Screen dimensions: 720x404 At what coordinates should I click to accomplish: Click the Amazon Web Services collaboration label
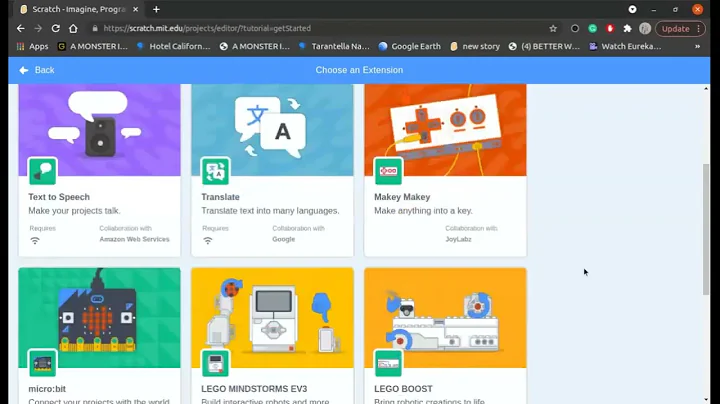tap(134, 239)
